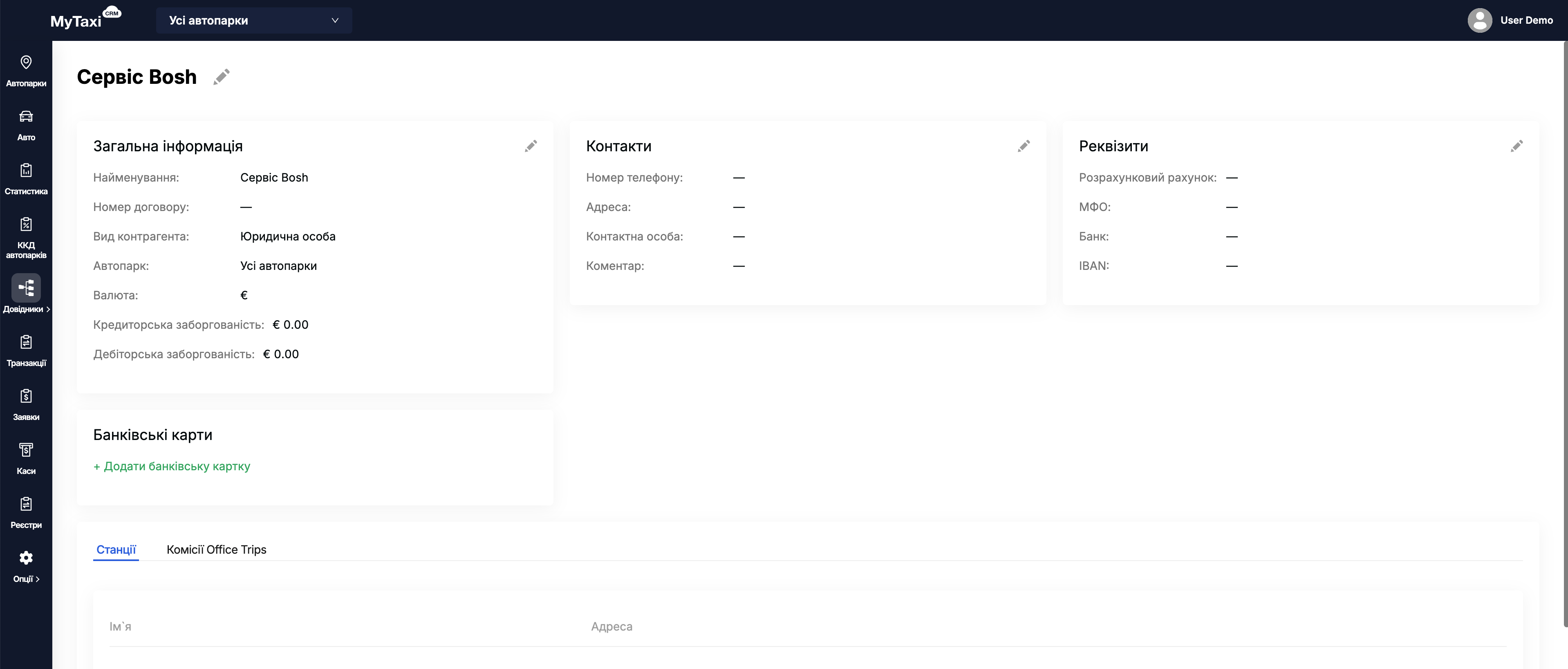Open the Заявки sidebar section
Viewport: 1568px width, 669px height.
(x=26, y=405)
